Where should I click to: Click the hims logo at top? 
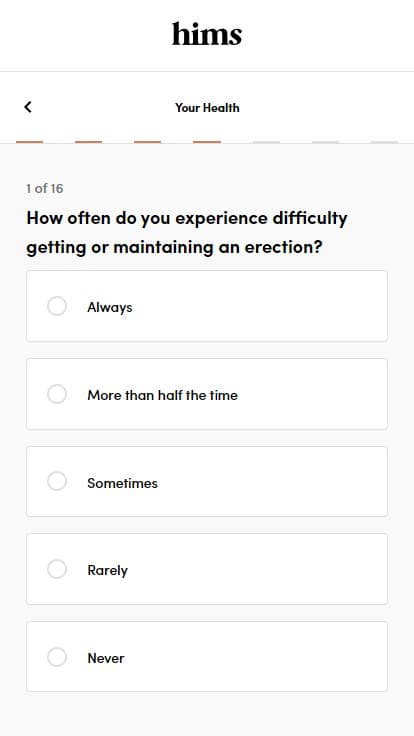tap(207, 34)
